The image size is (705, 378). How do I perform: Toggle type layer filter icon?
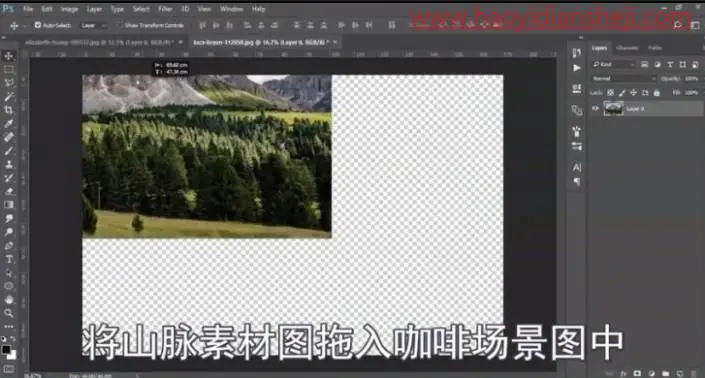670,65
